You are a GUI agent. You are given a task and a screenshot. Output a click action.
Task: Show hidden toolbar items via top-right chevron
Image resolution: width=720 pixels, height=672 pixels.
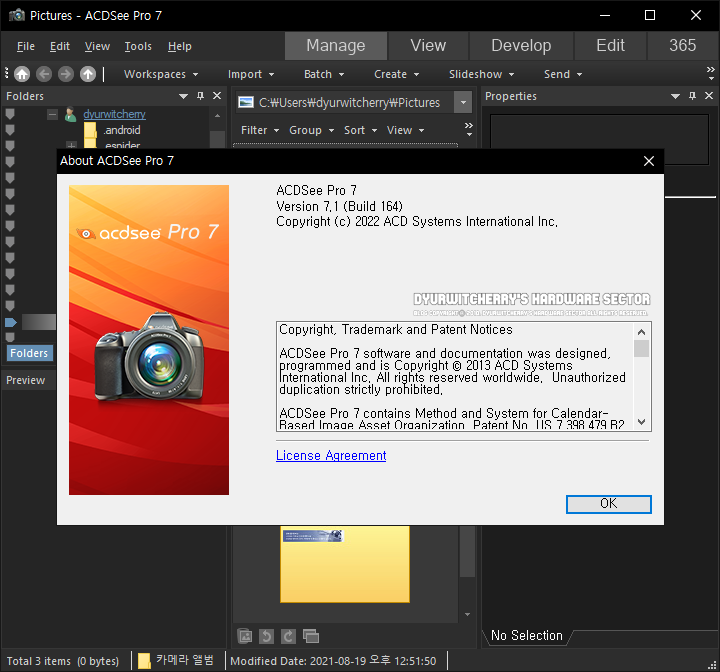(x=710, y=73)
